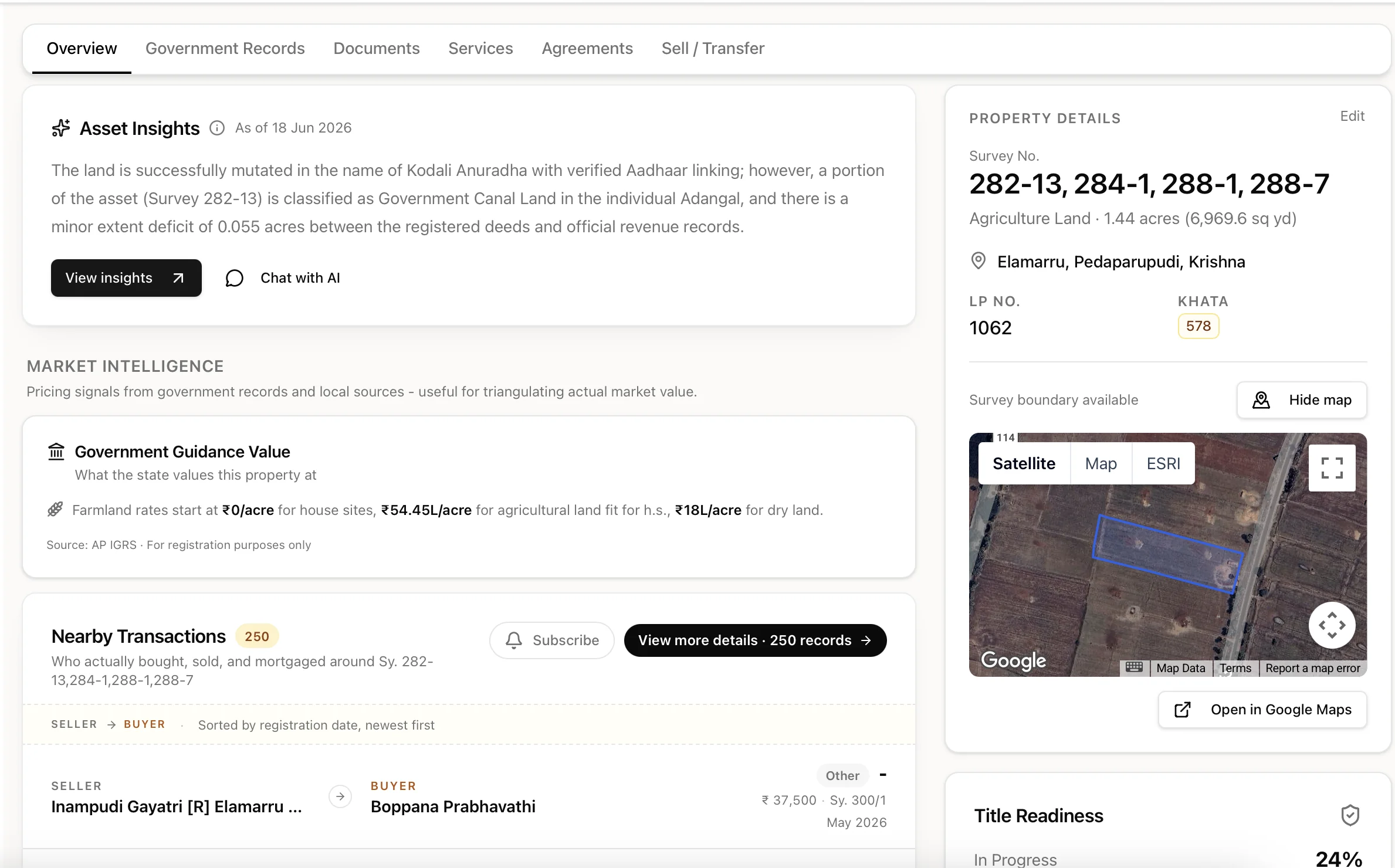Click the info icon beside Asset Insights
Viewport: 1395px width, 868px height.
click(x=217, y=128)
